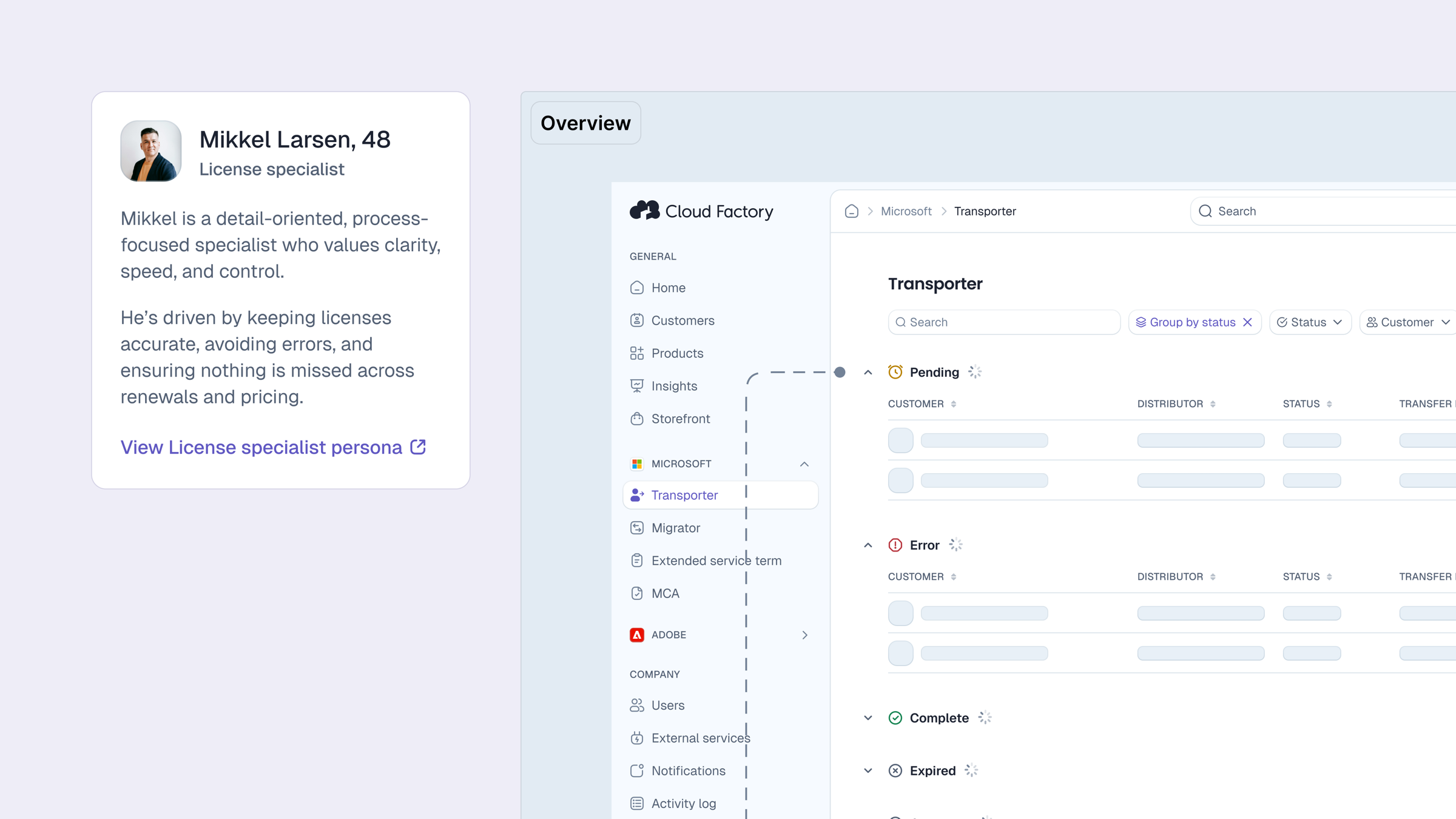This screenshot has width=1456, height=819.
Task: Click the Expired cross icon
Action: 895,770
